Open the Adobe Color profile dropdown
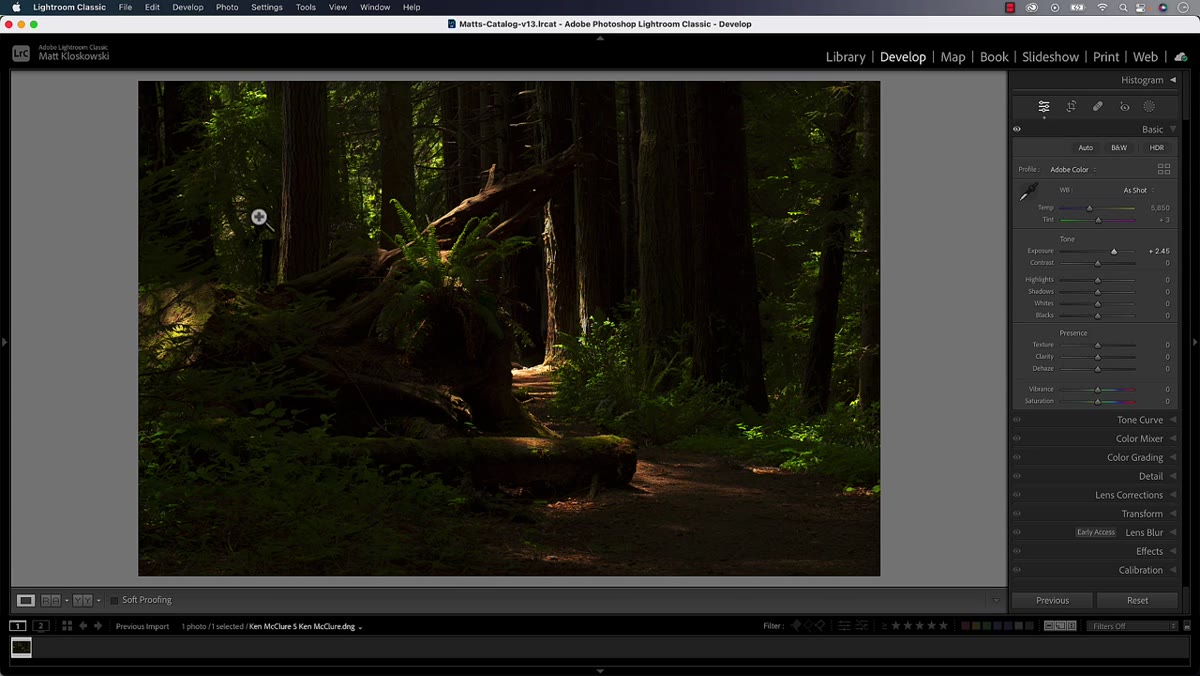This screenshot has height=676, width=1200. (x=1072, y=170)
